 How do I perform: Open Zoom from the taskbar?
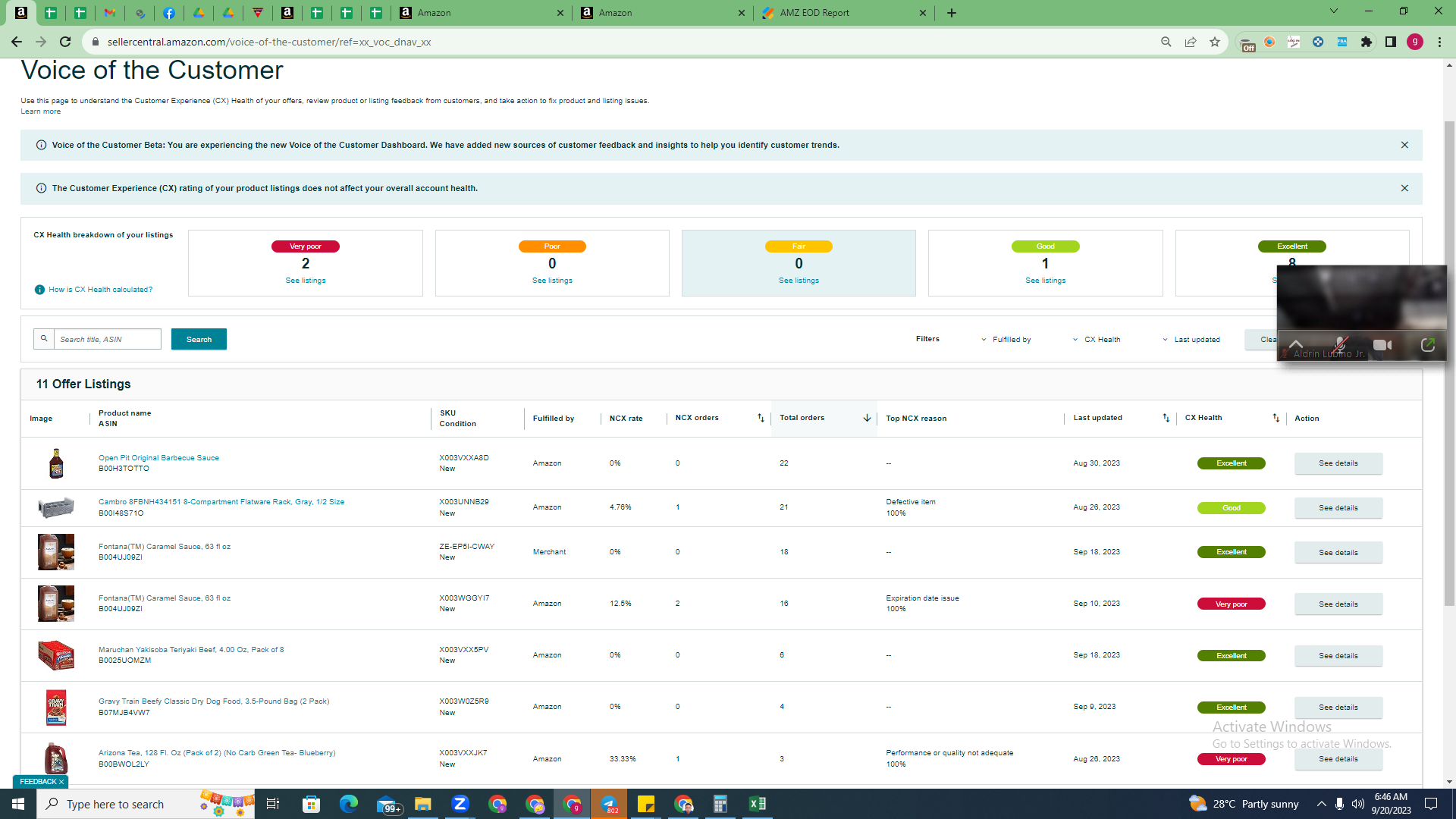tap(460, 804)
